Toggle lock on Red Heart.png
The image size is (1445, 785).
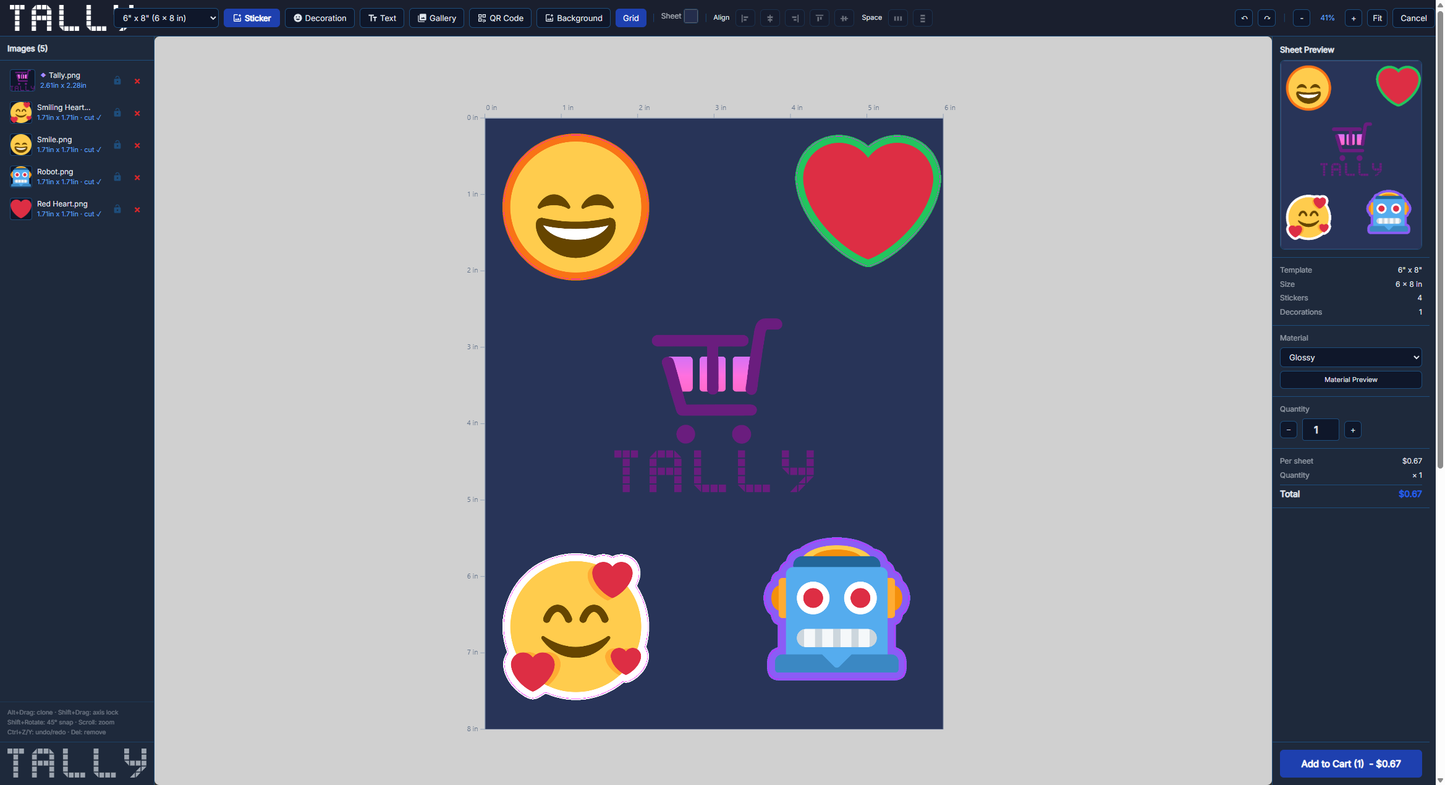point(117,209)
